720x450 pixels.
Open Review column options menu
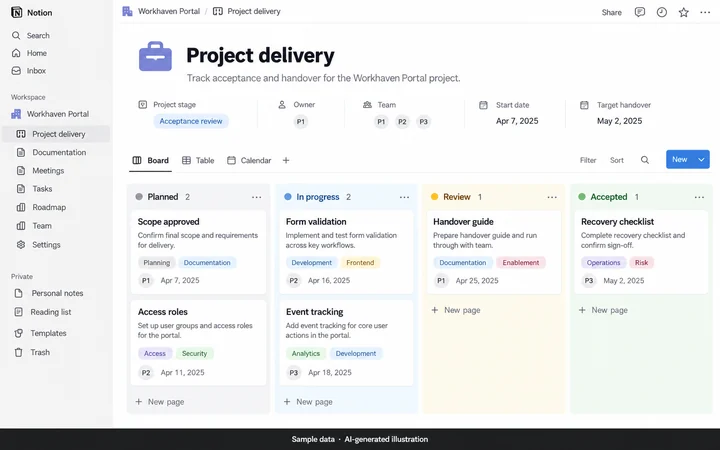tap(552, 197)
